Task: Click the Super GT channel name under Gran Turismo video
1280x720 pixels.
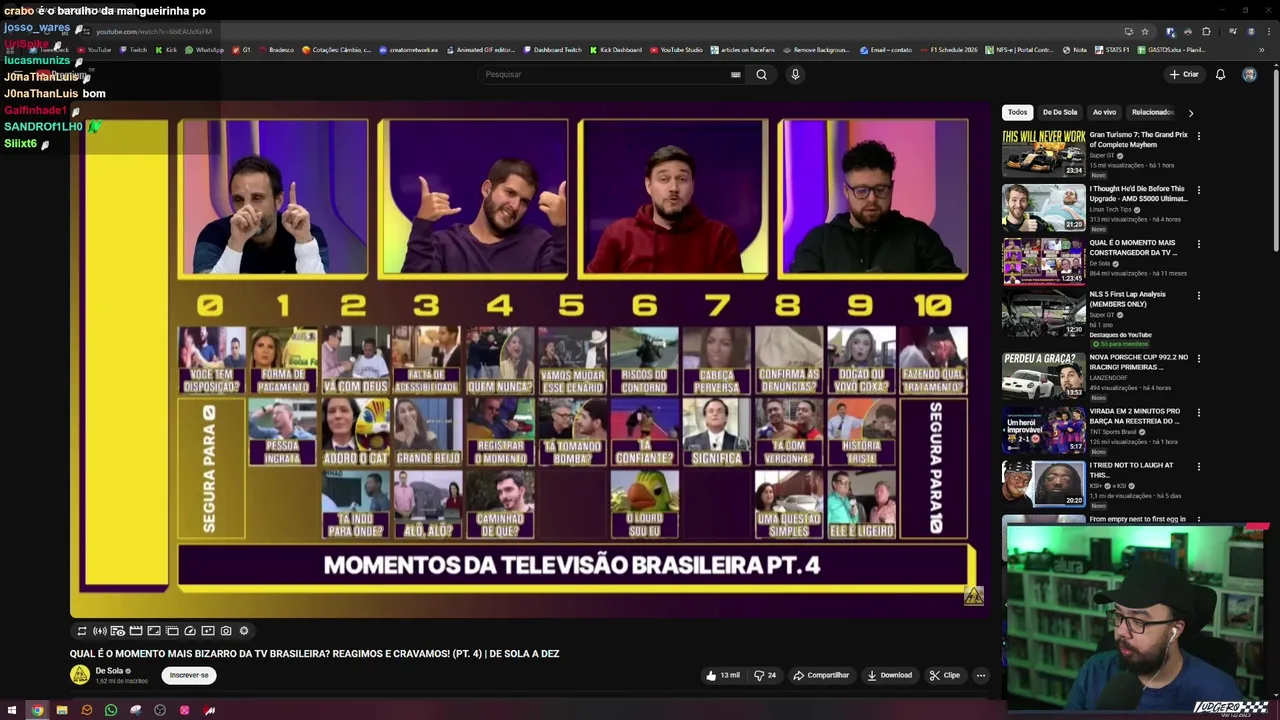Action: pyautogui.click(x=1101, y=156)
